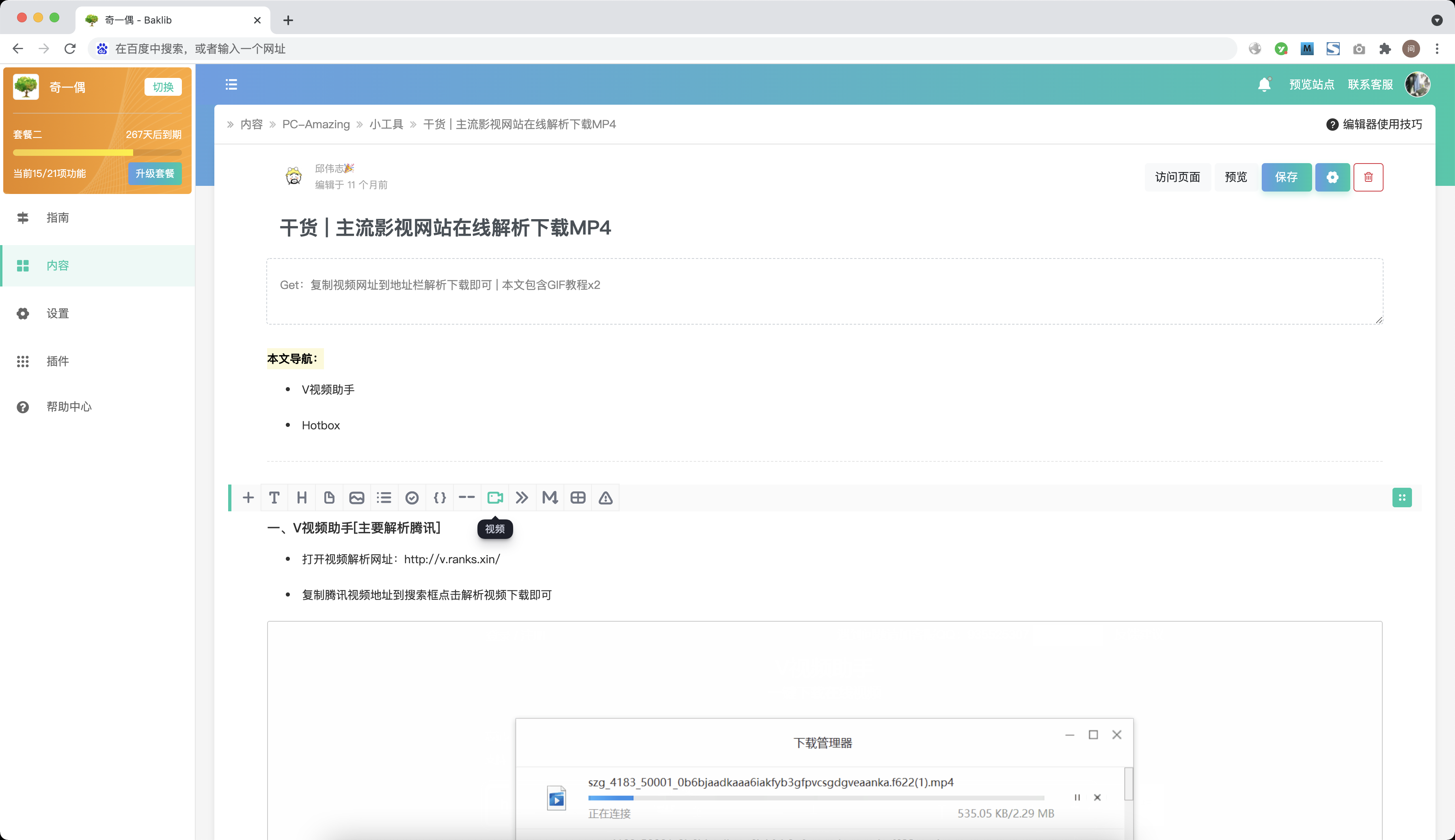This screenshot has height=840, width=1455.
Task: Open the floating grid handle beside the toolbar
Action: 1402,497
